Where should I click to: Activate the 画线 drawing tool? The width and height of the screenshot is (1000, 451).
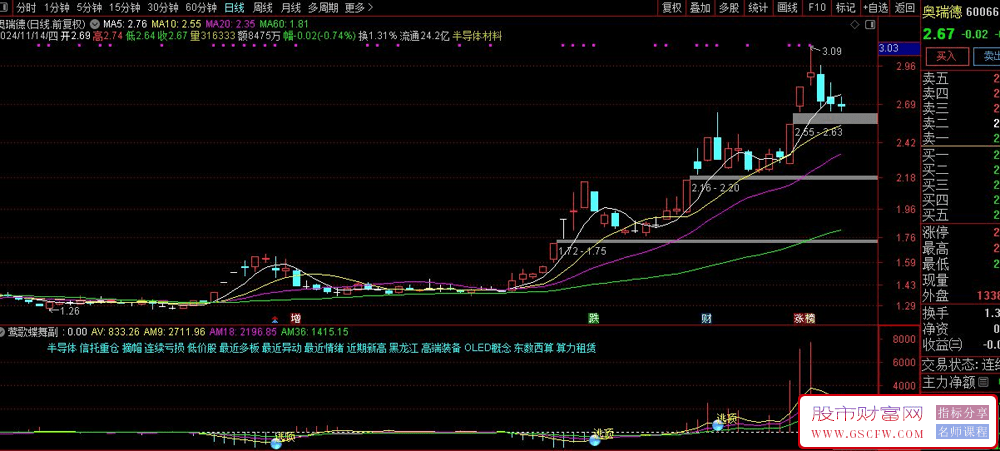pyautogui.click(x=788, y=8)
